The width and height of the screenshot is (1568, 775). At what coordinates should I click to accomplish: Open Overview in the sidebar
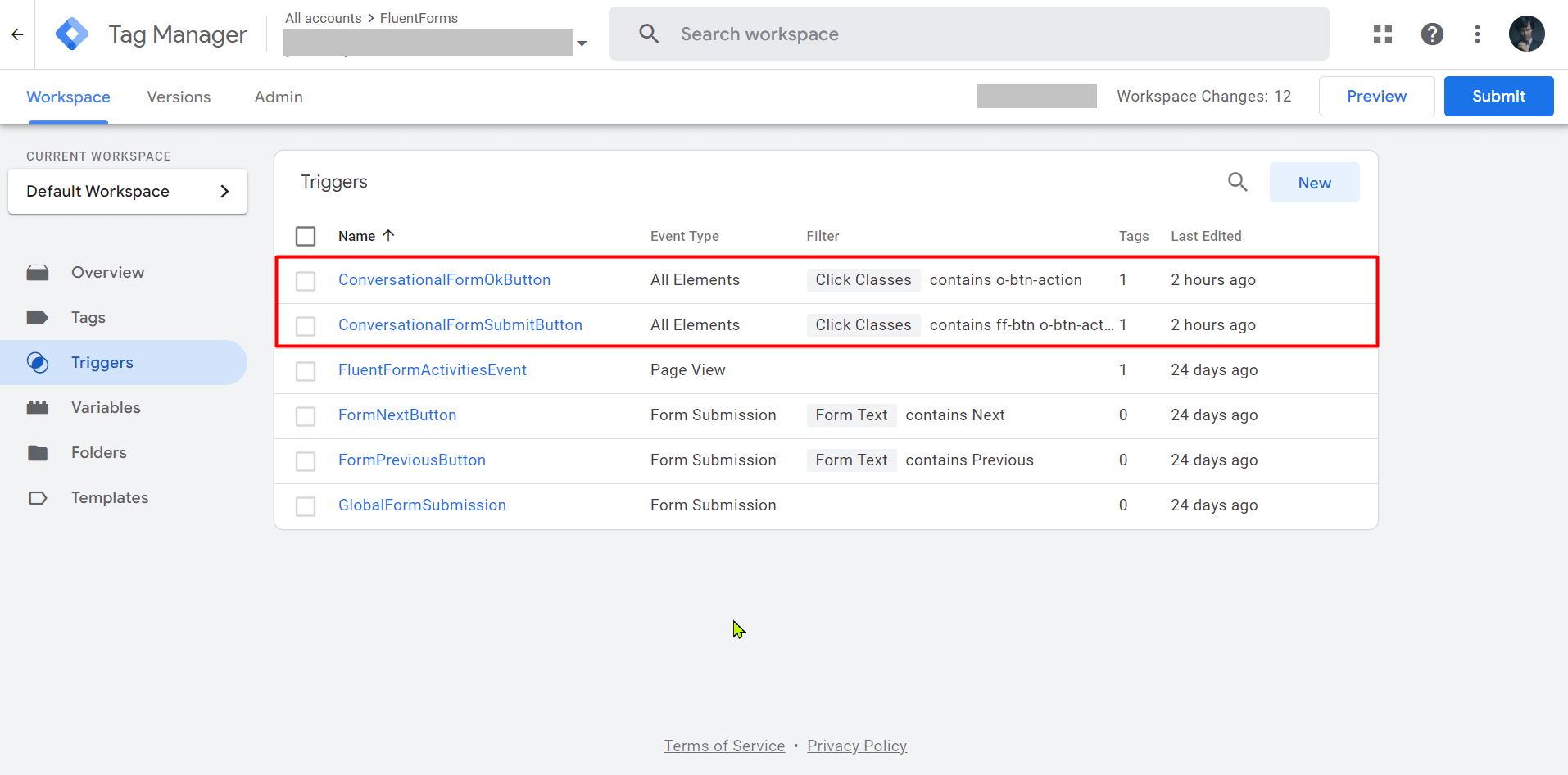[107, 272]
